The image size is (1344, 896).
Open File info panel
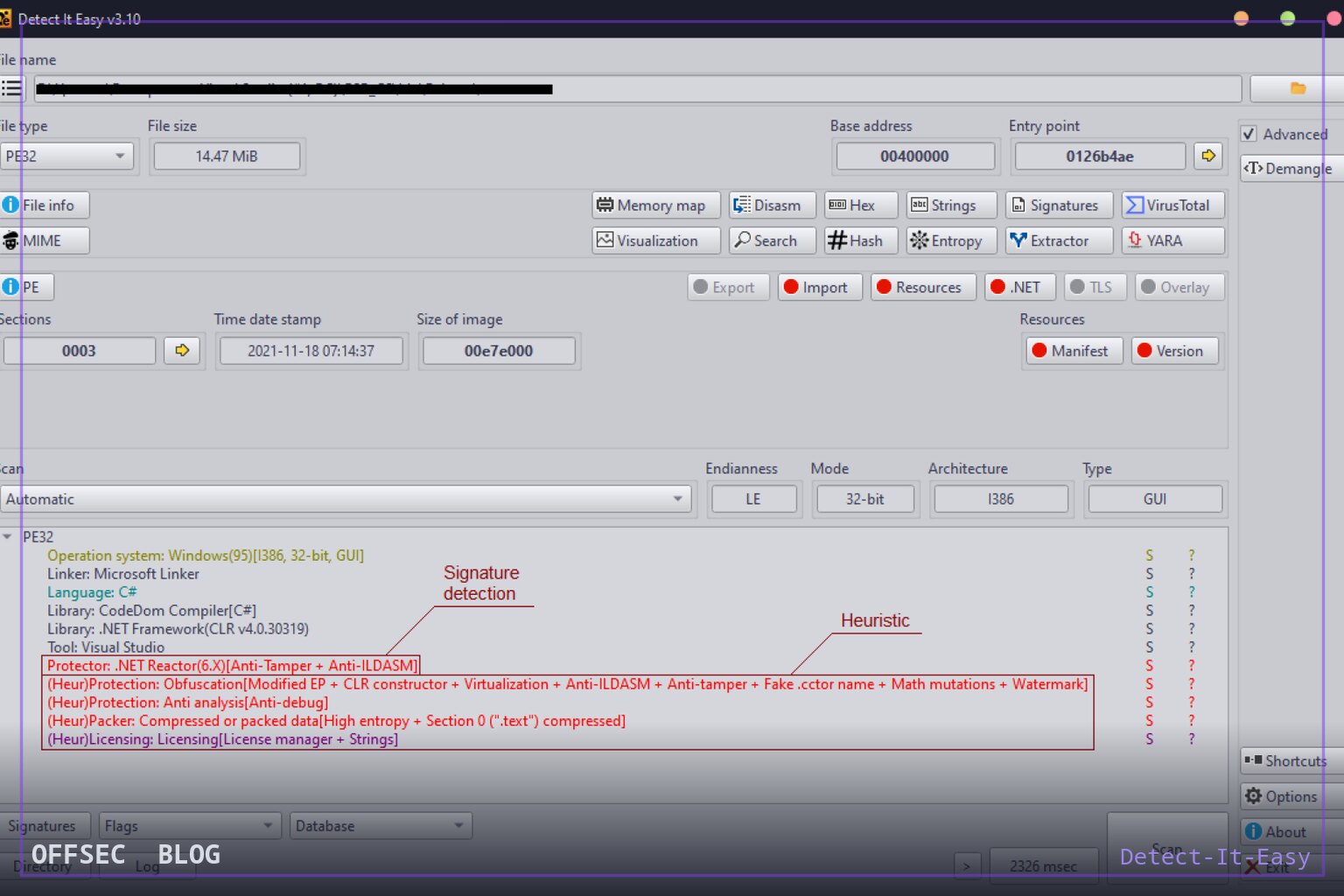(44, 205)
